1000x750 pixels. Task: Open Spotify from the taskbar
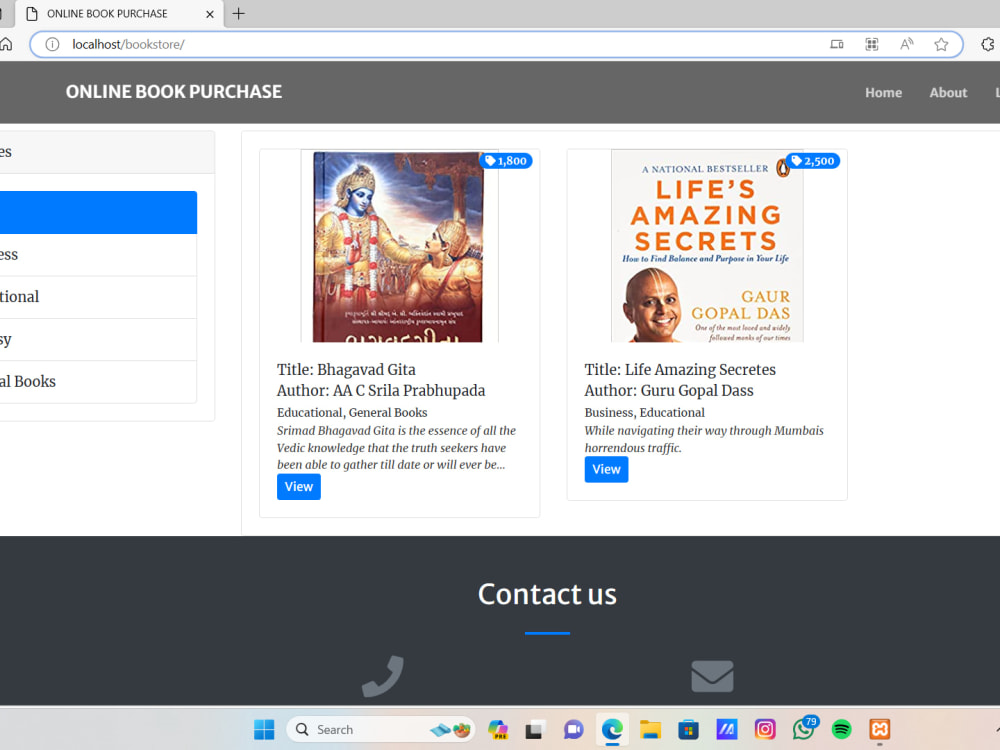click(x=842, y=730)
